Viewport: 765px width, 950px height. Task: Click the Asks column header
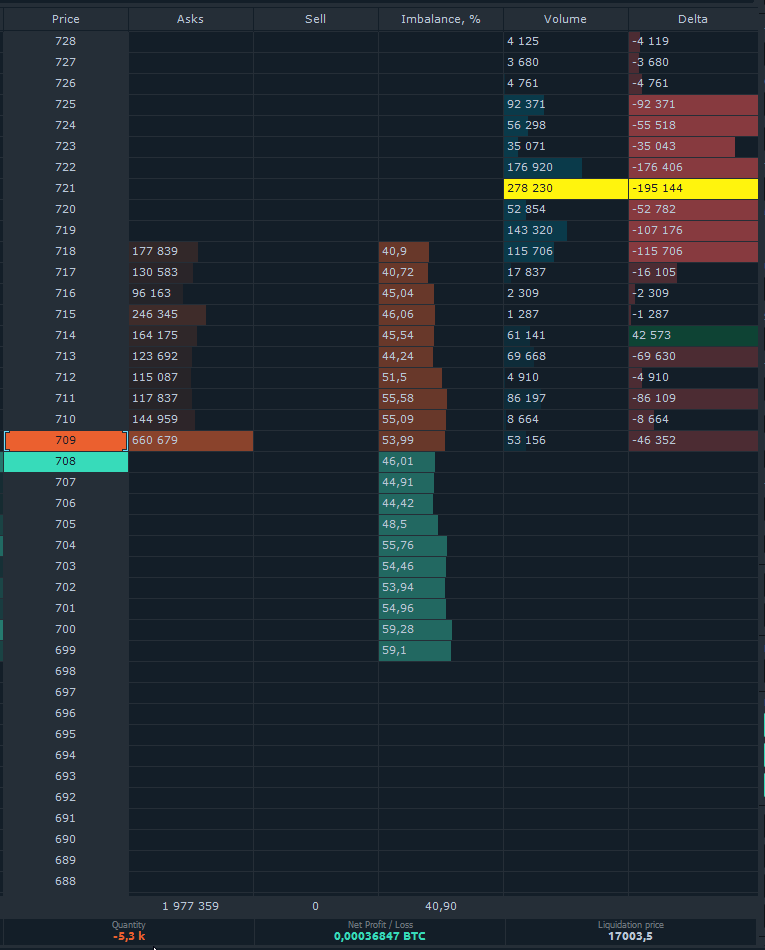click(x=190, y=19)
